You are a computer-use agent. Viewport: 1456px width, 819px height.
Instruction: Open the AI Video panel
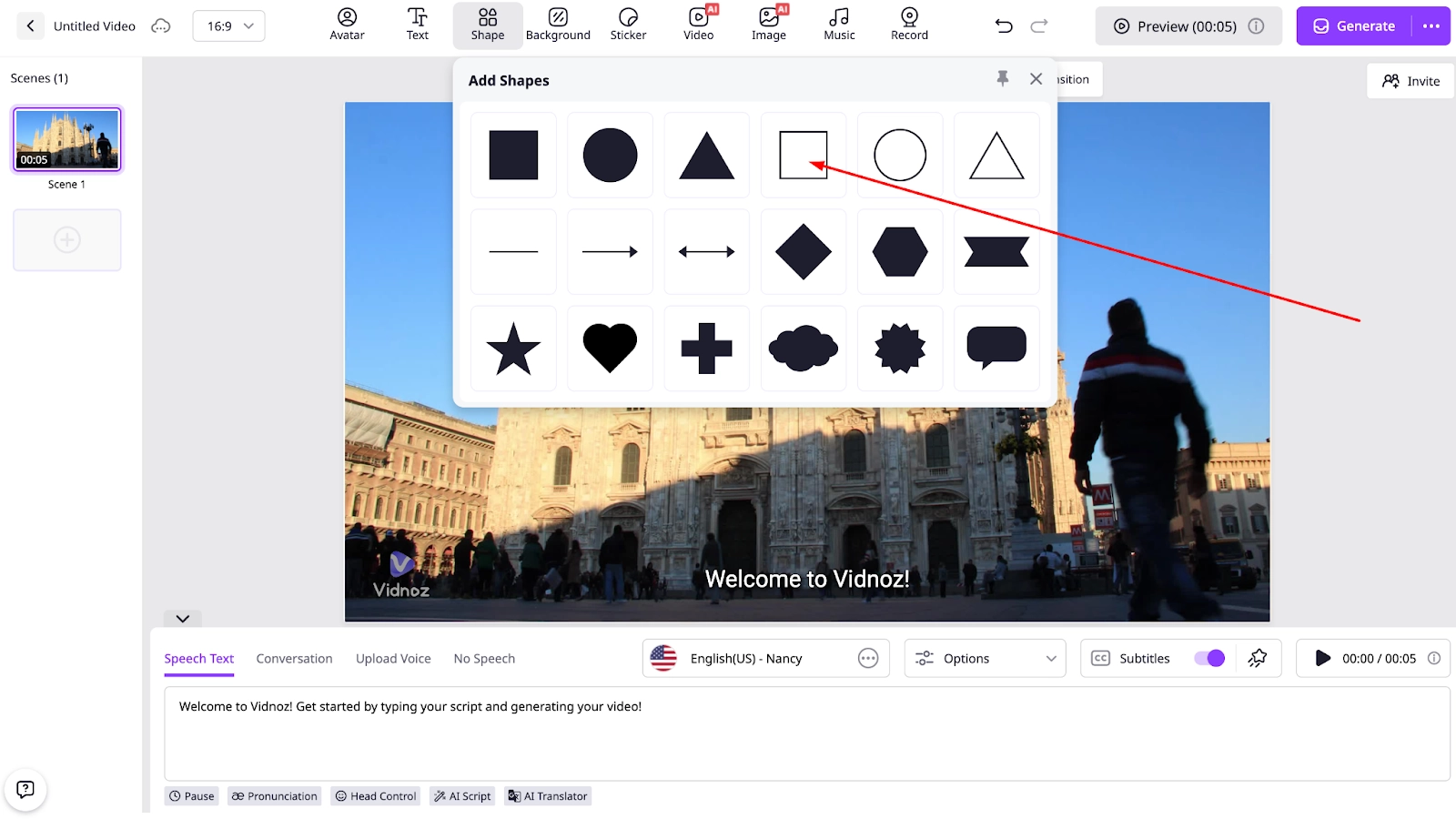click(x=698, y=25)
